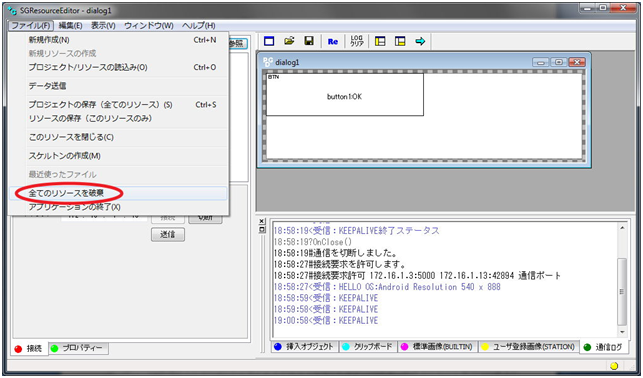The height and width of the screenshot is (378, 643).
Task: Click the 18:58:59 KEEPALIVE log line
Action: pyautogui.click(x=326, y=298)
